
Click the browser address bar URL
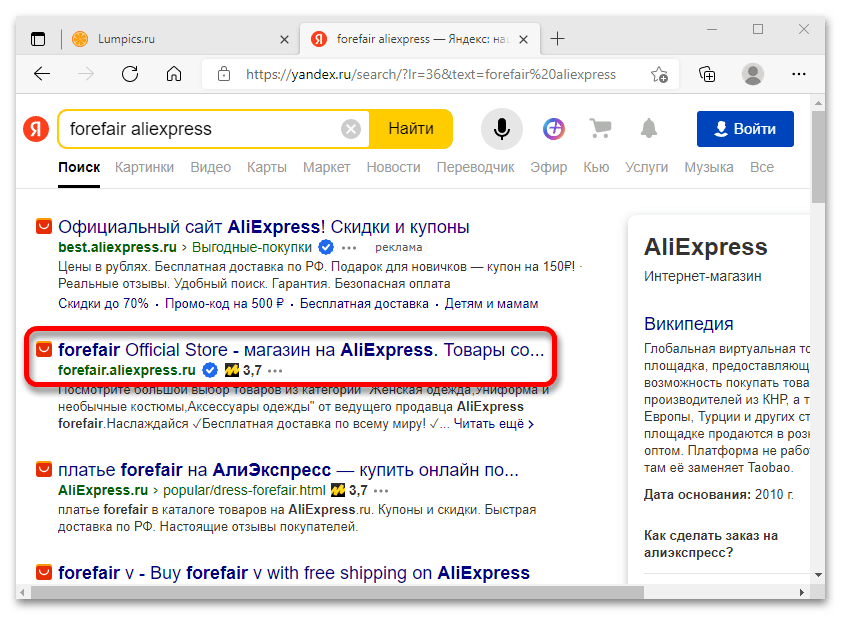[x=431, y=74]
